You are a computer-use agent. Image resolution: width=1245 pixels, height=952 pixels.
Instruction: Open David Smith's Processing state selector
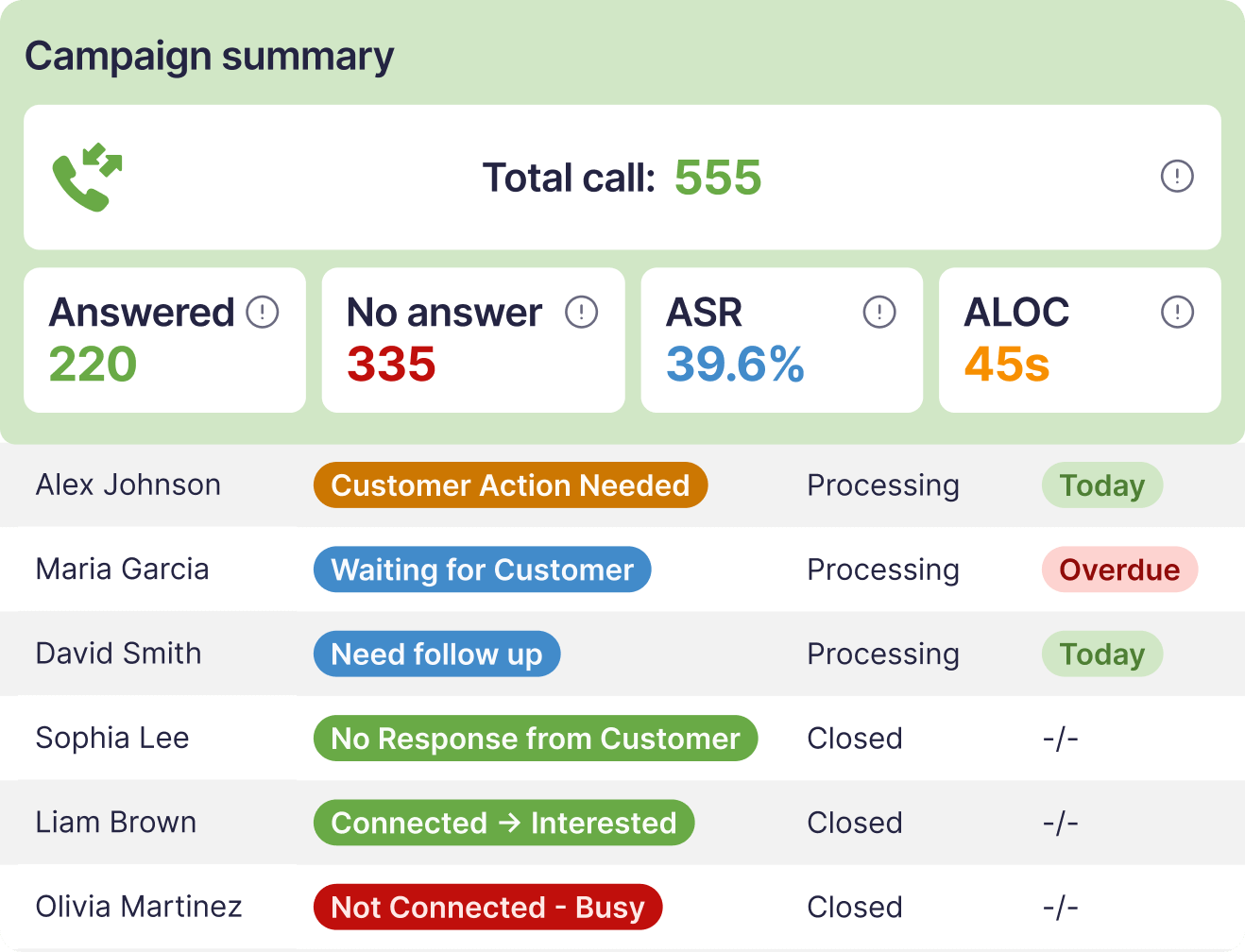[882, 654]
